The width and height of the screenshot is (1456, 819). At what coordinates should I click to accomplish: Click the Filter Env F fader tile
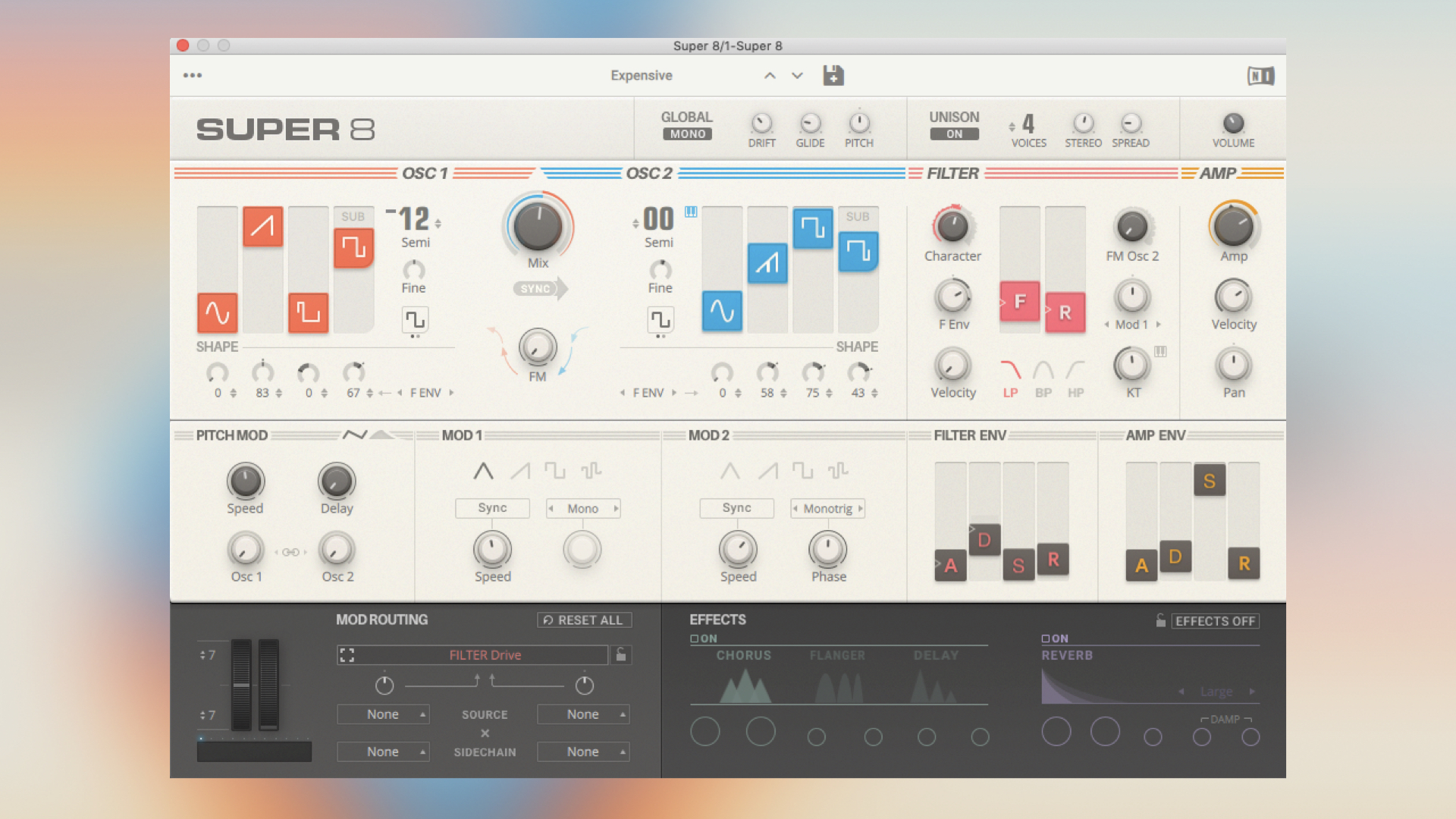(x=1020, y=301)
